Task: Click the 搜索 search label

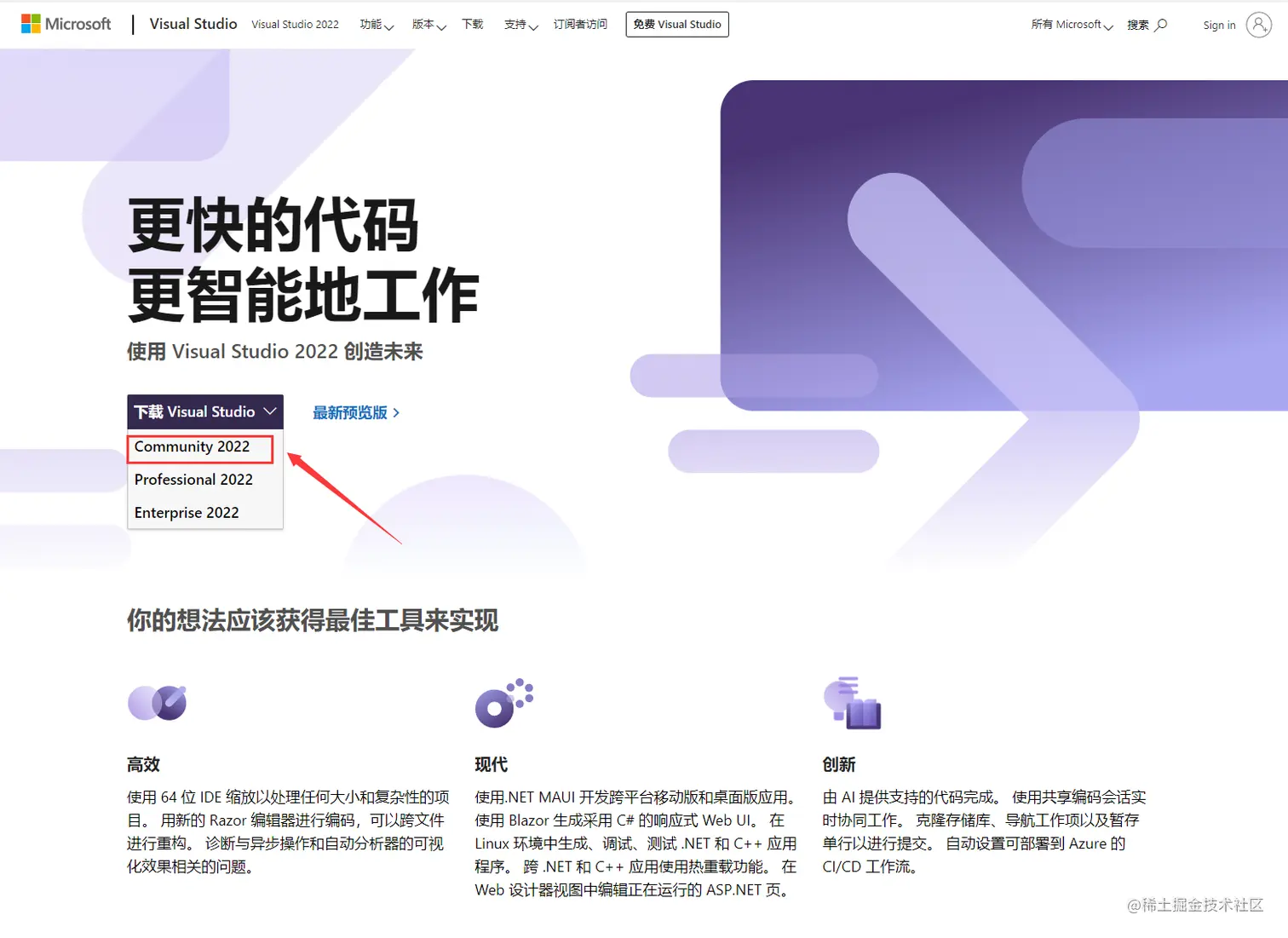Action: [1138, 25]
